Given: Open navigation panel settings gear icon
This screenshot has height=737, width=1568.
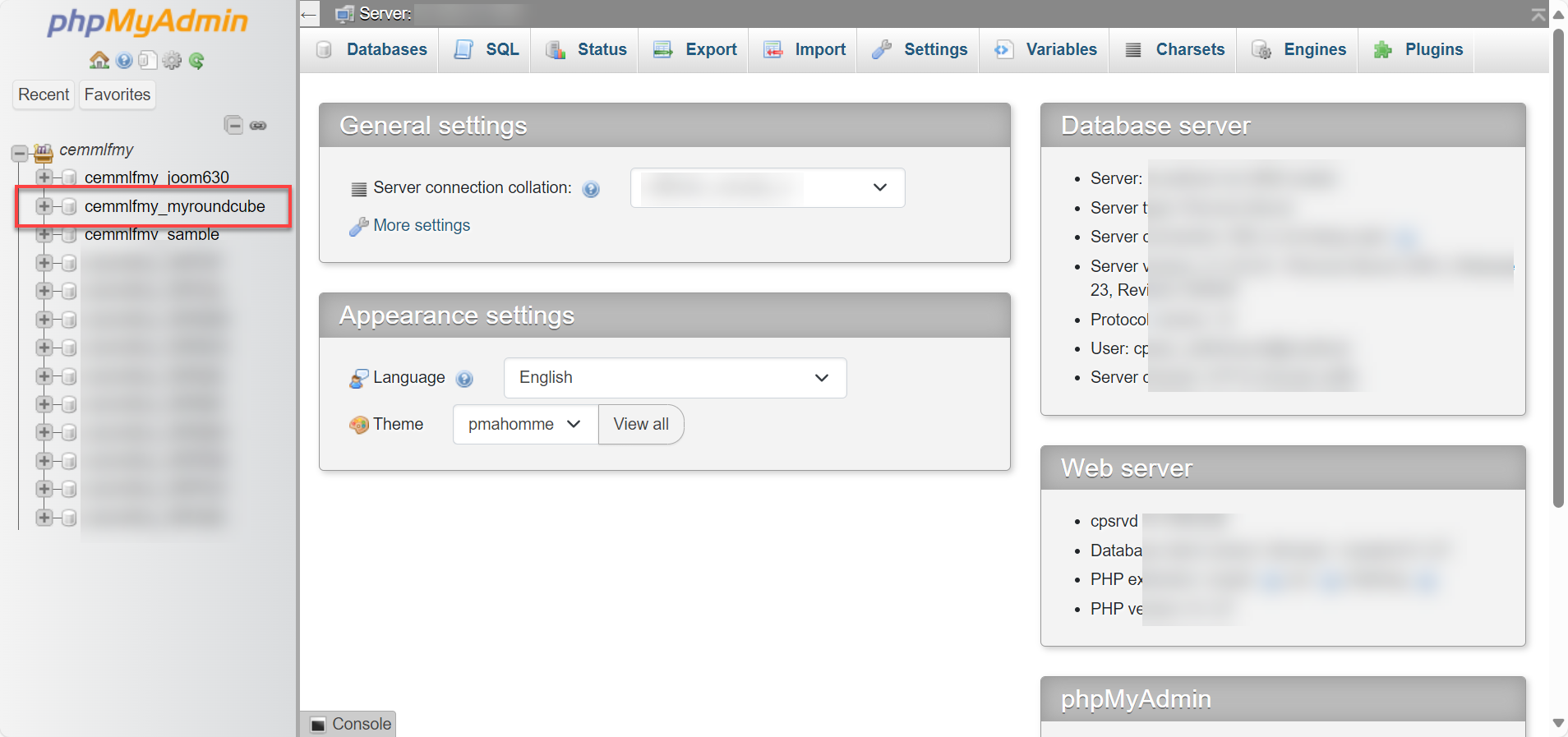Looking at the screenshot, I should (x=172, y=60).
